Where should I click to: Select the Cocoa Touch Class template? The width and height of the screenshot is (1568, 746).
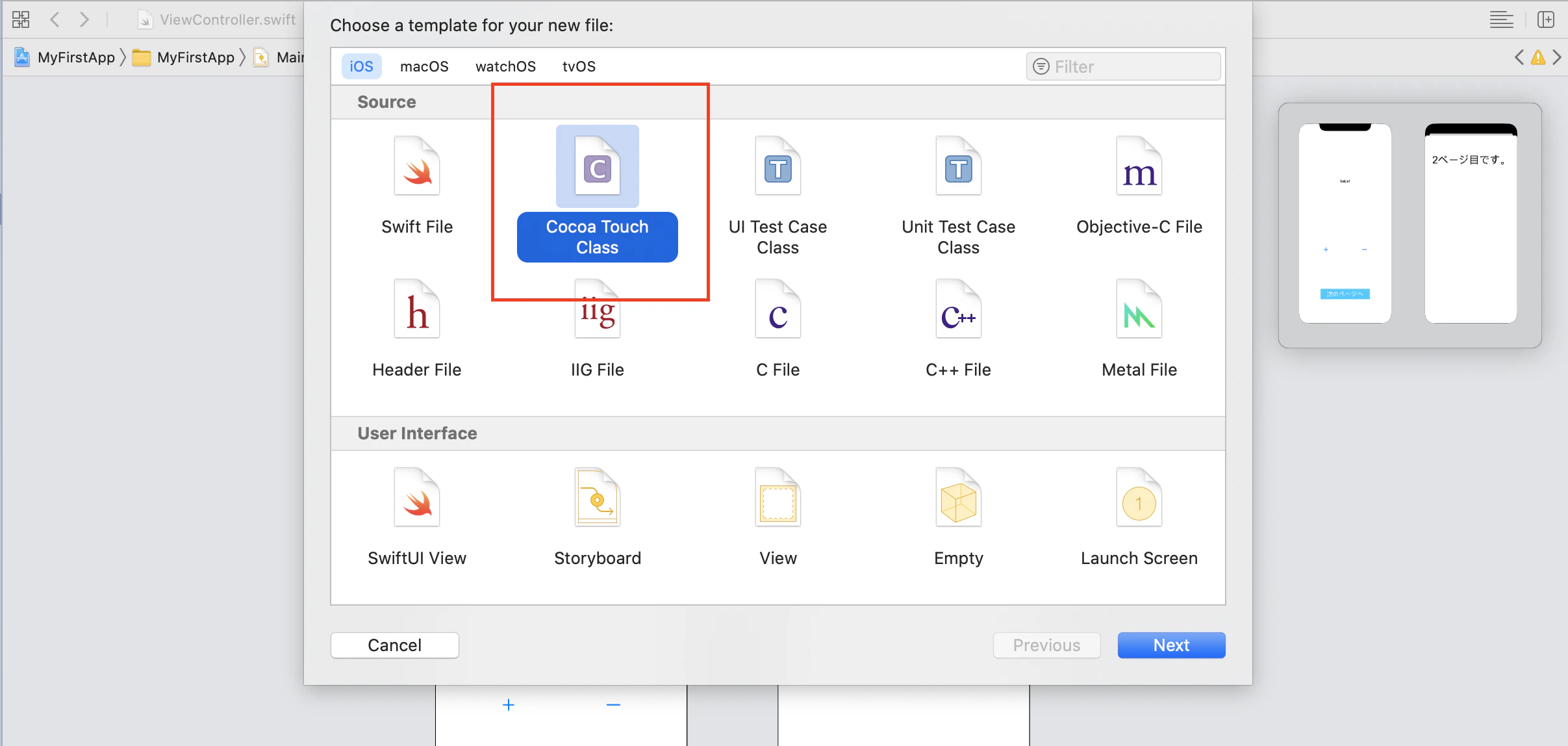coord(597,194)
